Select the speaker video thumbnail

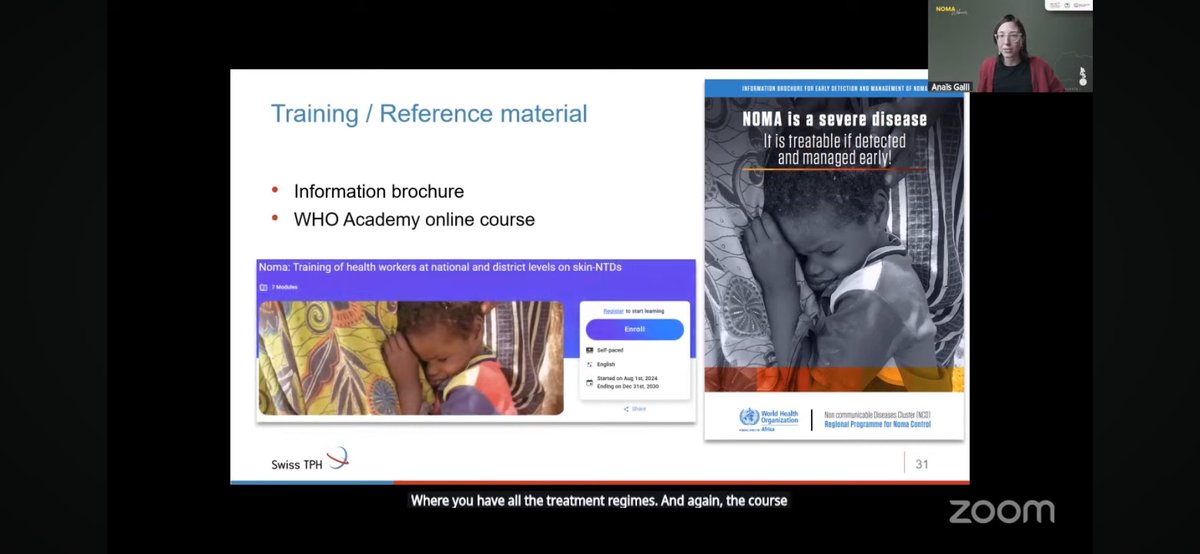tap(1010, 46)
